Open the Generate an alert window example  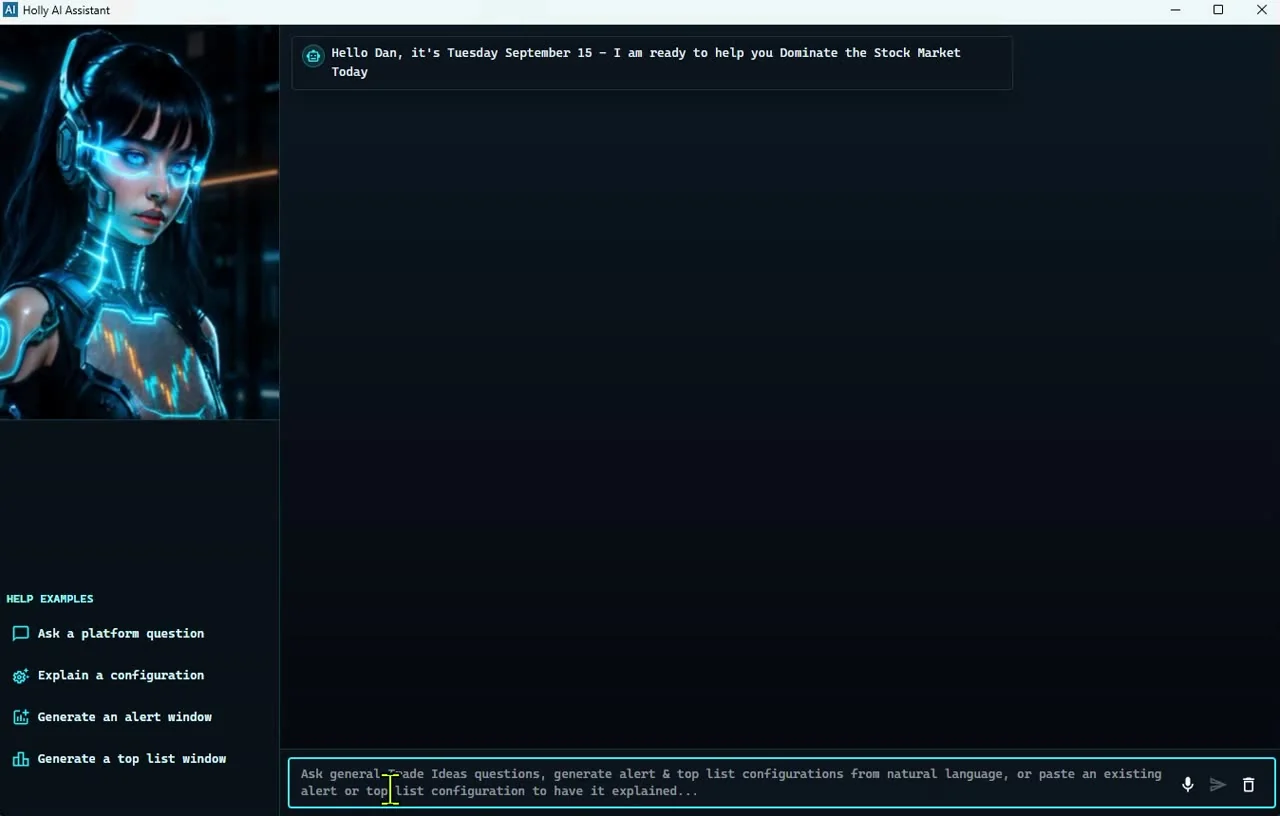pyautogui.click(x=125, y=717)
